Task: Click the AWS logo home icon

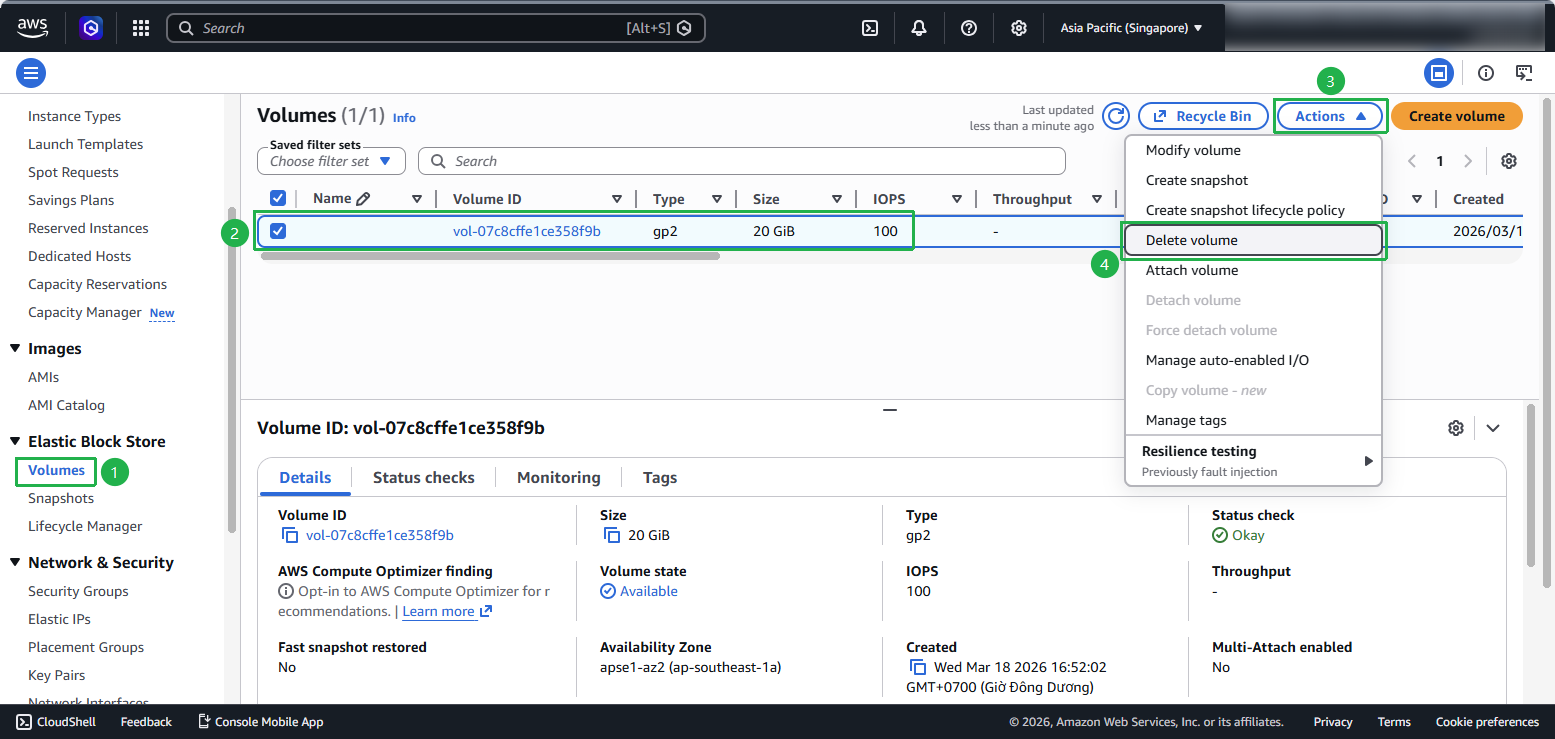Action: (34, 28)
